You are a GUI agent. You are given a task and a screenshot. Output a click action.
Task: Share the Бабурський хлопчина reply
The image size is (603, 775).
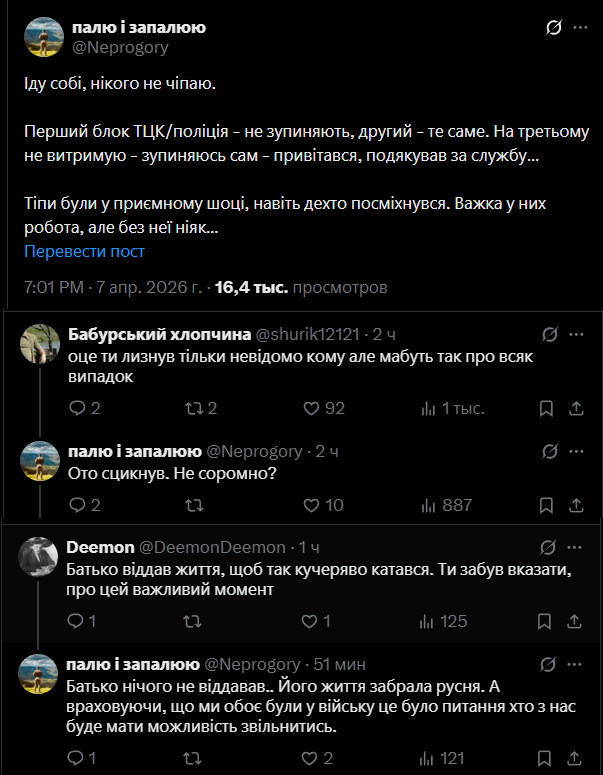pos(576,408)
